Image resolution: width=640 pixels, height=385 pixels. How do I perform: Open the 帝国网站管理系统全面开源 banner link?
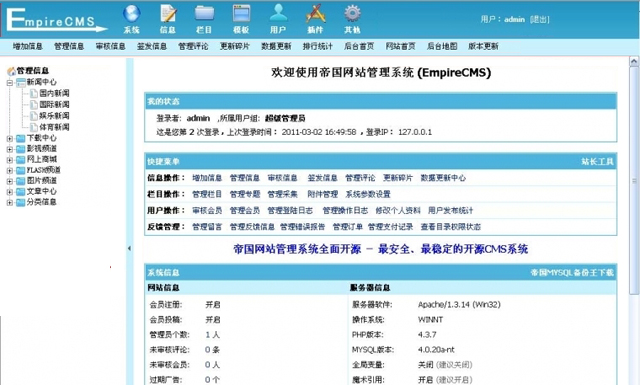pos(380,249)
